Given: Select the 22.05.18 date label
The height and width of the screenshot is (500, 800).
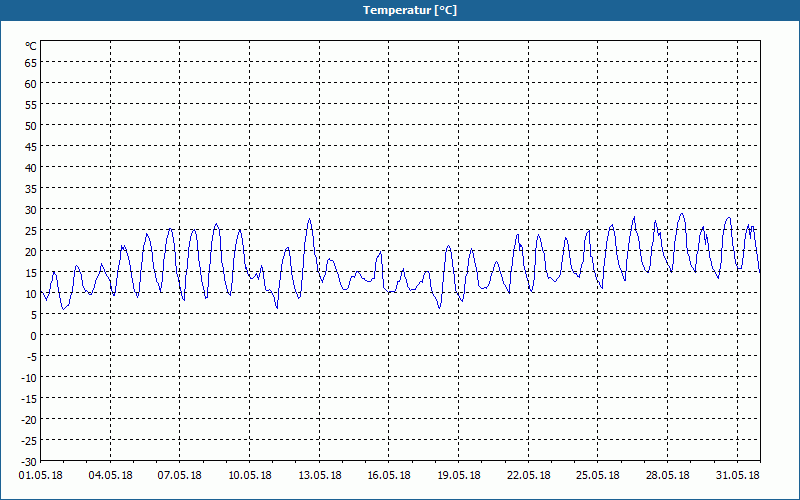Looking at the screenshot, I should (529, 475).
